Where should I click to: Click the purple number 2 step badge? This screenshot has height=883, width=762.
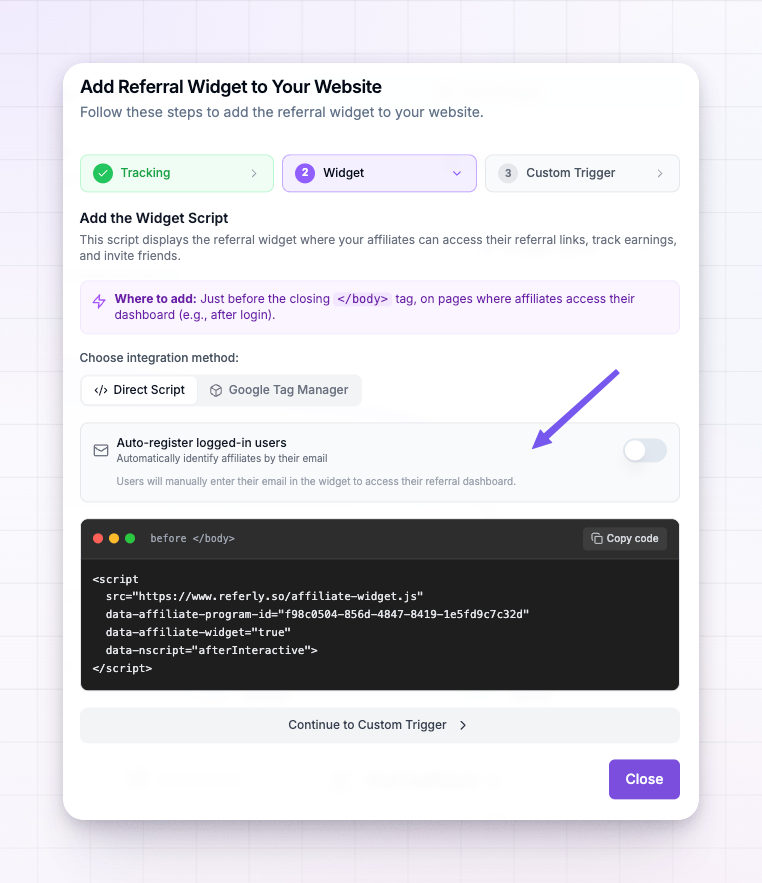point(305,173)
